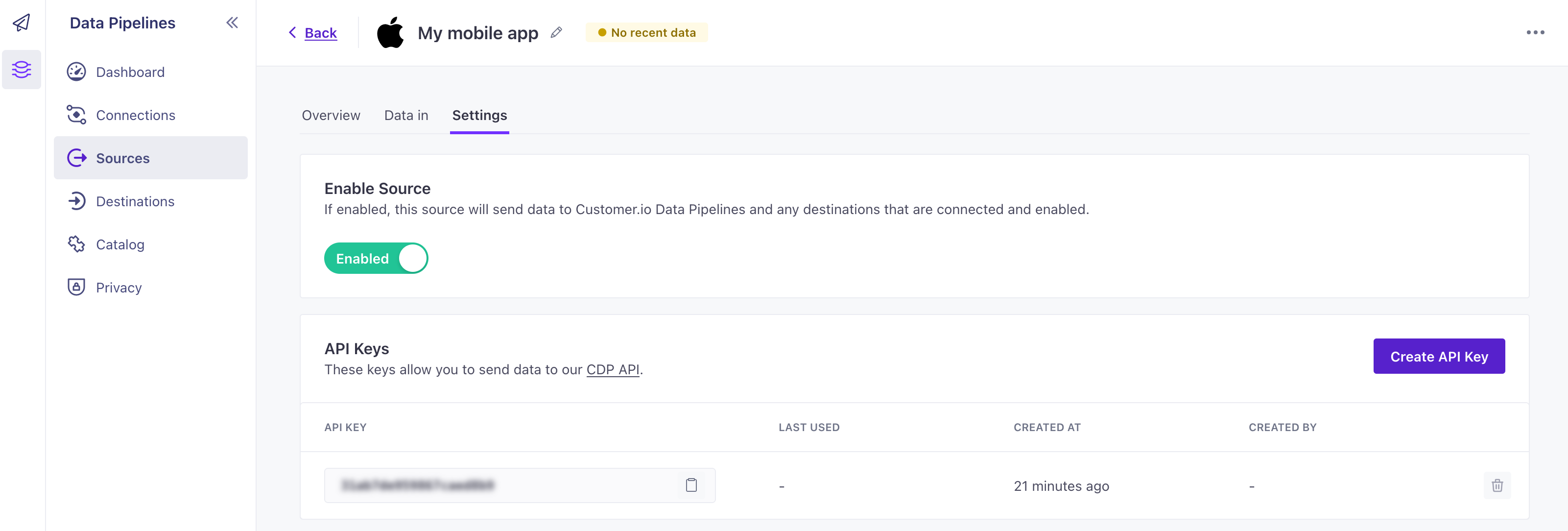Image resolution: width=1568 pixels, height=531 pixels.
Task: Click the Connections icon in sidebar
Action: (76, 115)
